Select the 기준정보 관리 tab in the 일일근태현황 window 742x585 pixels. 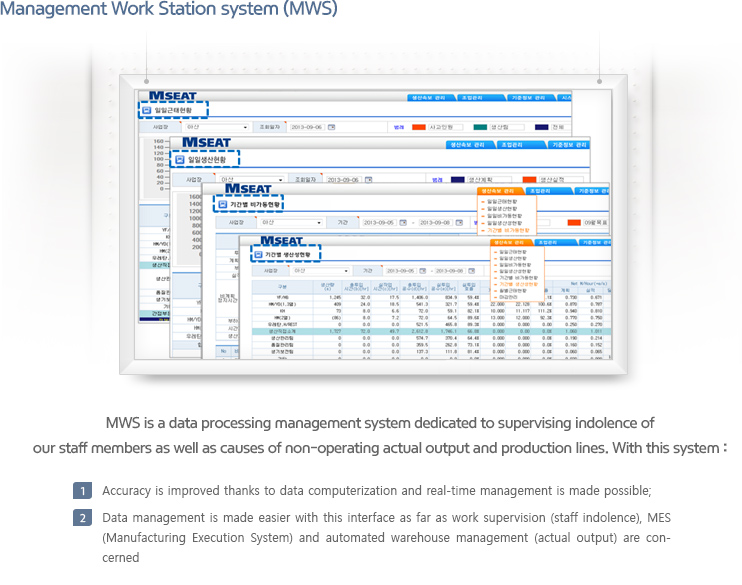click(530, 98)
